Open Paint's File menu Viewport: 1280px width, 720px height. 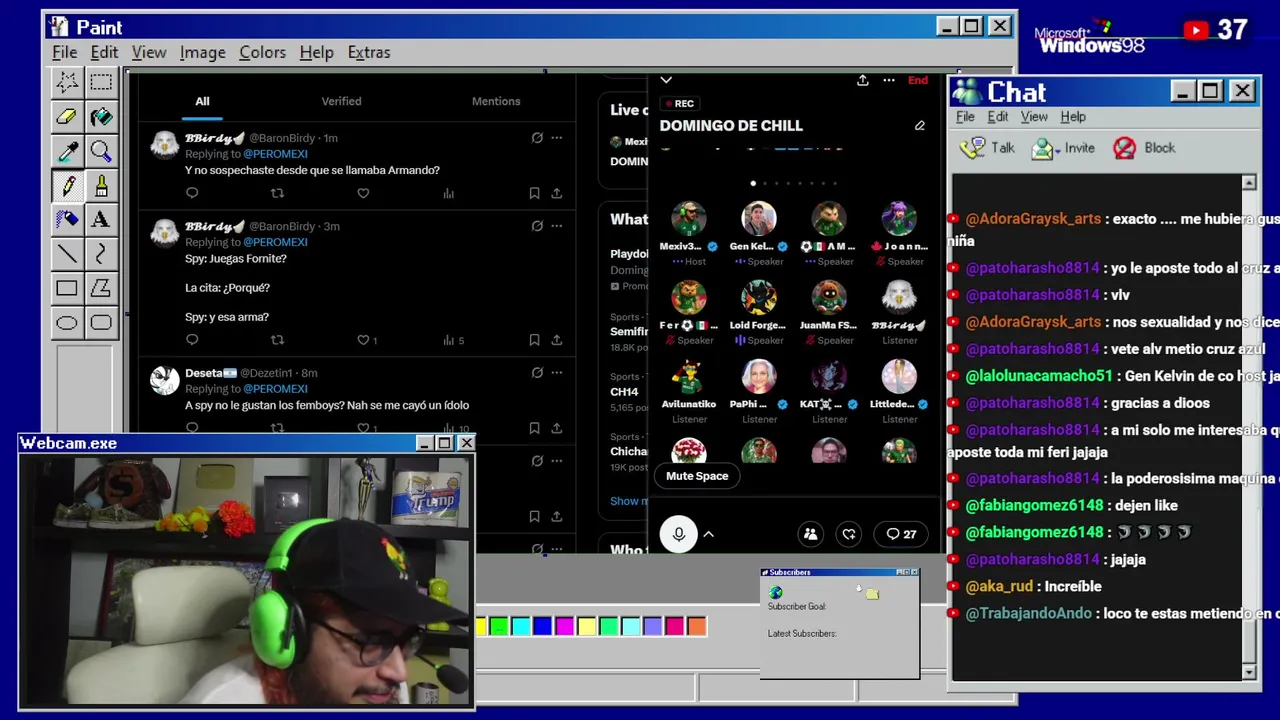[x=65, y=52]
